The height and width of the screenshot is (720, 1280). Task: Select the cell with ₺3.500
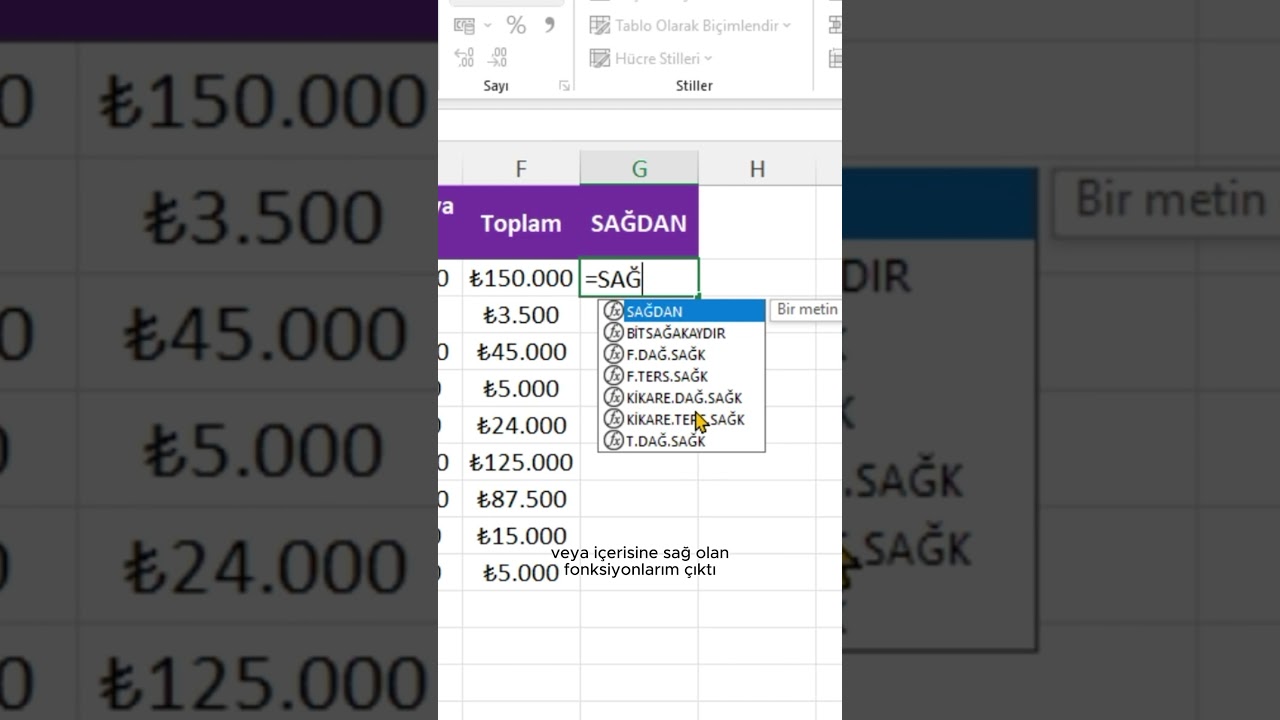(521, 315)
